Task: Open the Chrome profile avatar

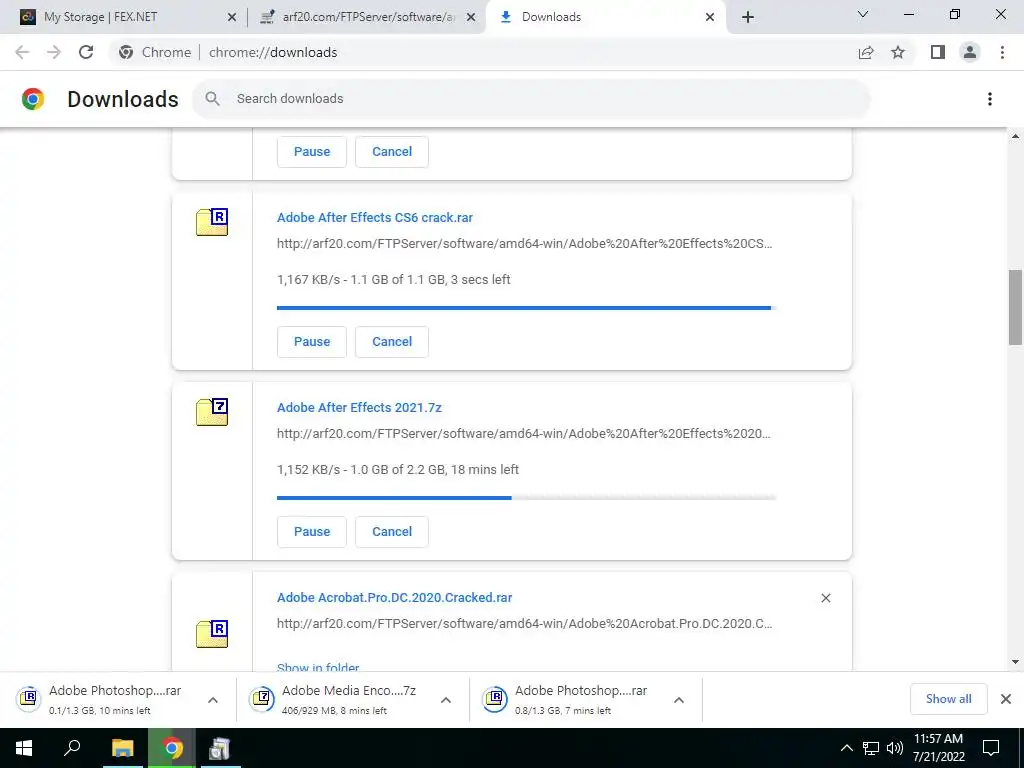Action: tap(970, 52)
